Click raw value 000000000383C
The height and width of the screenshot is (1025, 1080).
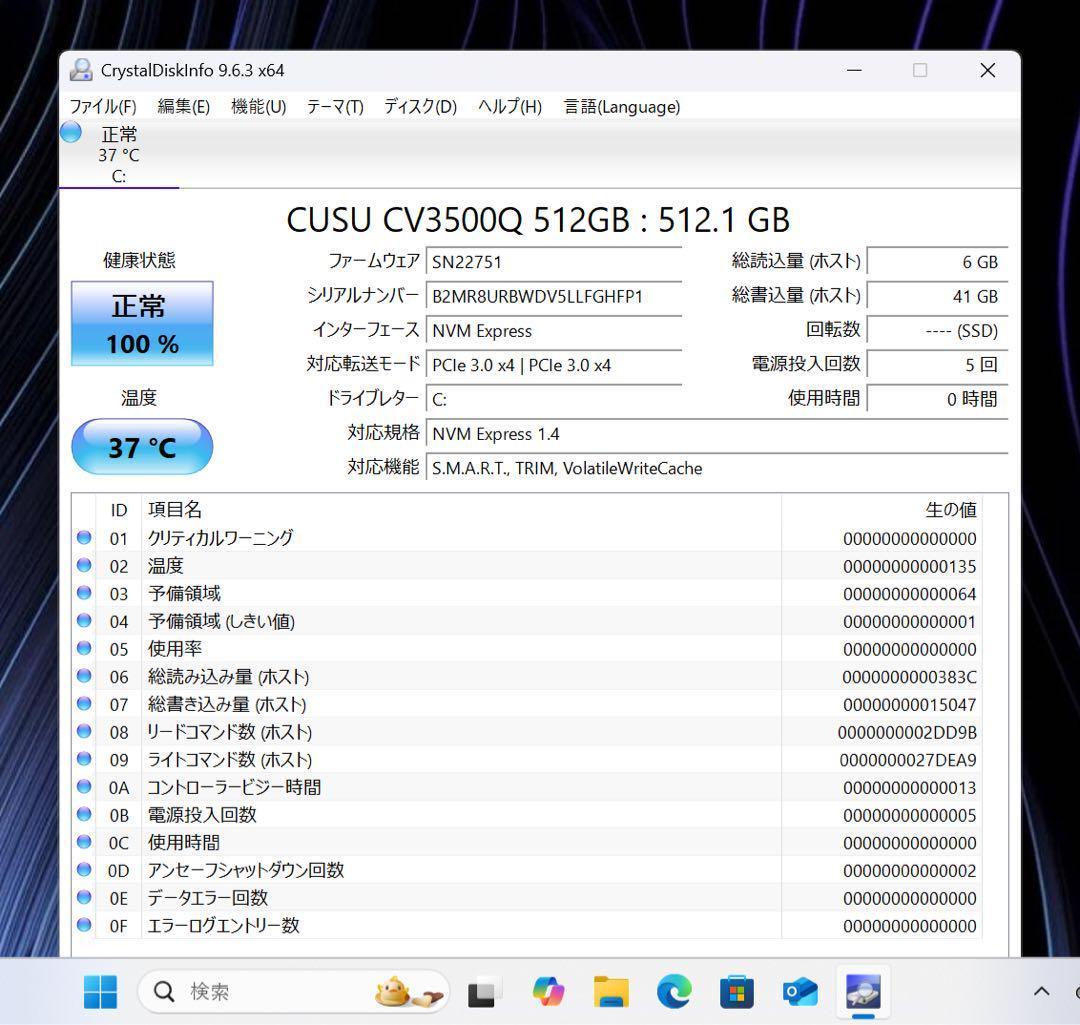click(909, 677)
